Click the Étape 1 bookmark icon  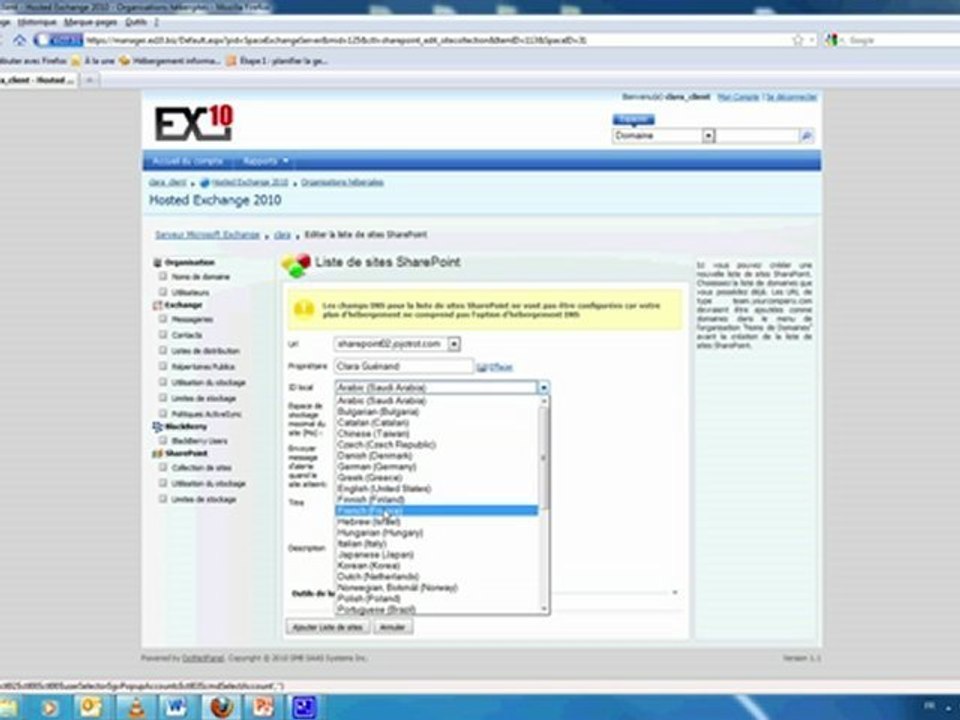[231, 61]
